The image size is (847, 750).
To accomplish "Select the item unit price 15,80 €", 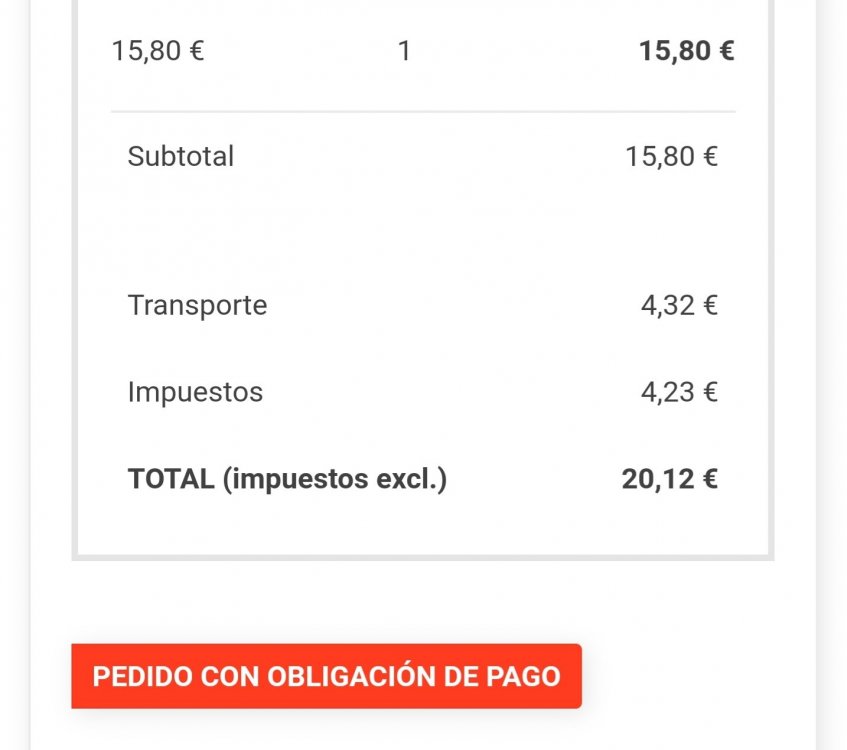I will tap(158, 50).
